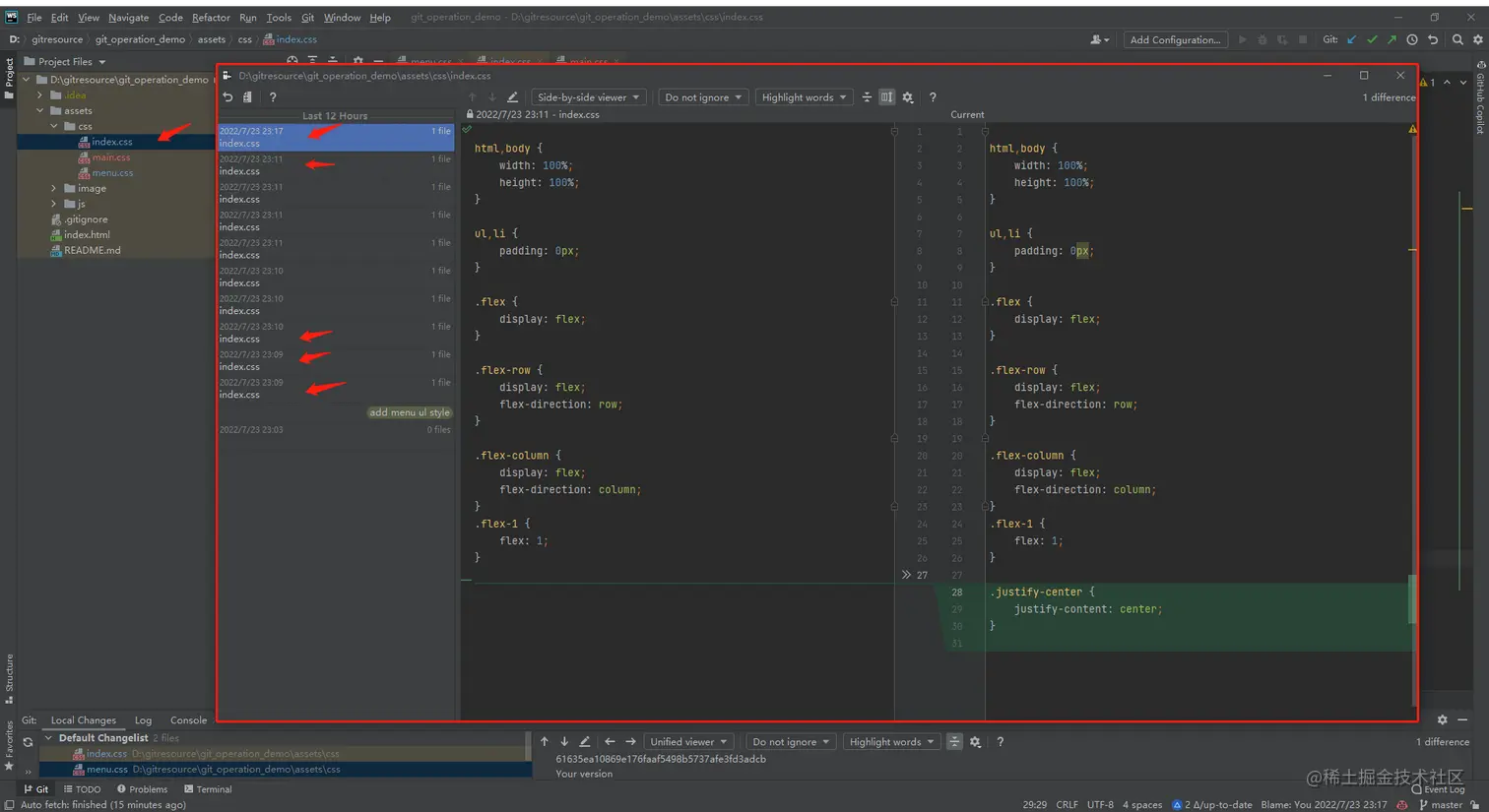
Task: Open diff settings gear in Local History toolbar
Action: (x=908, y=97)
